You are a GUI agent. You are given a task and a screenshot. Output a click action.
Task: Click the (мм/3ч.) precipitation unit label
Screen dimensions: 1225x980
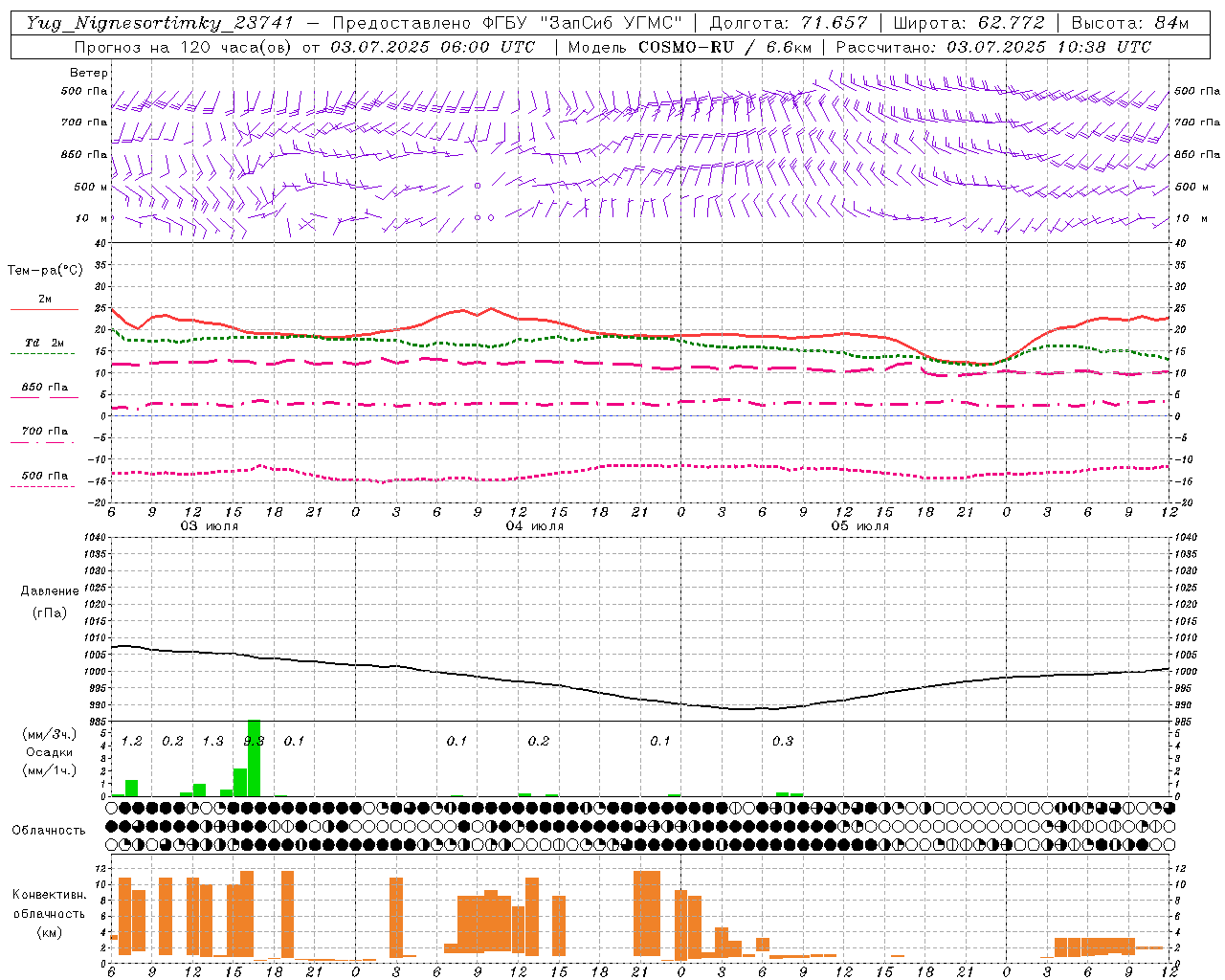point(50,734)
